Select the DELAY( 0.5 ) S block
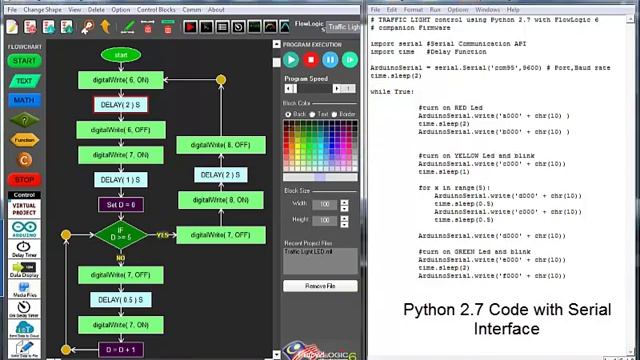640x360 pixels. click(121, 300)
